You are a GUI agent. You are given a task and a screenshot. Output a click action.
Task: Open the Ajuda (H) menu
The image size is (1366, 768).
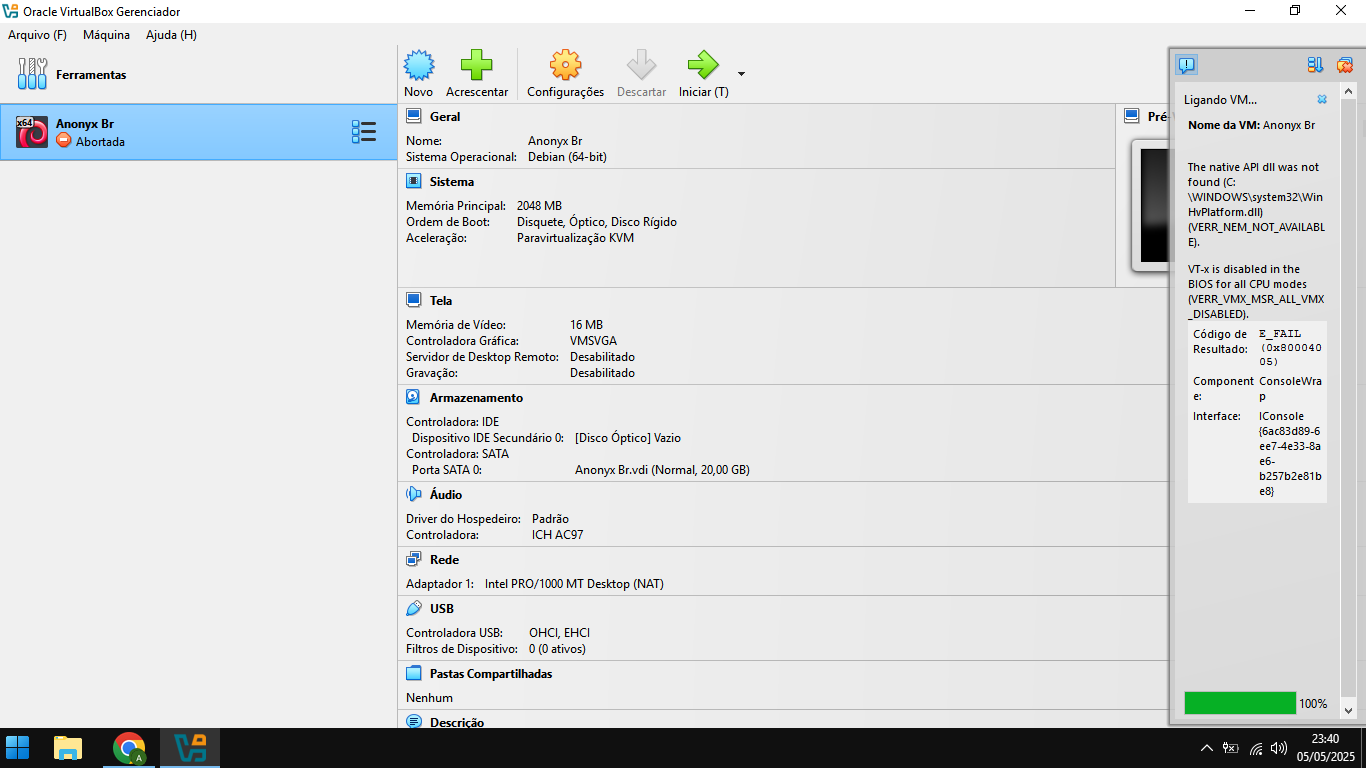pos(171,35)
